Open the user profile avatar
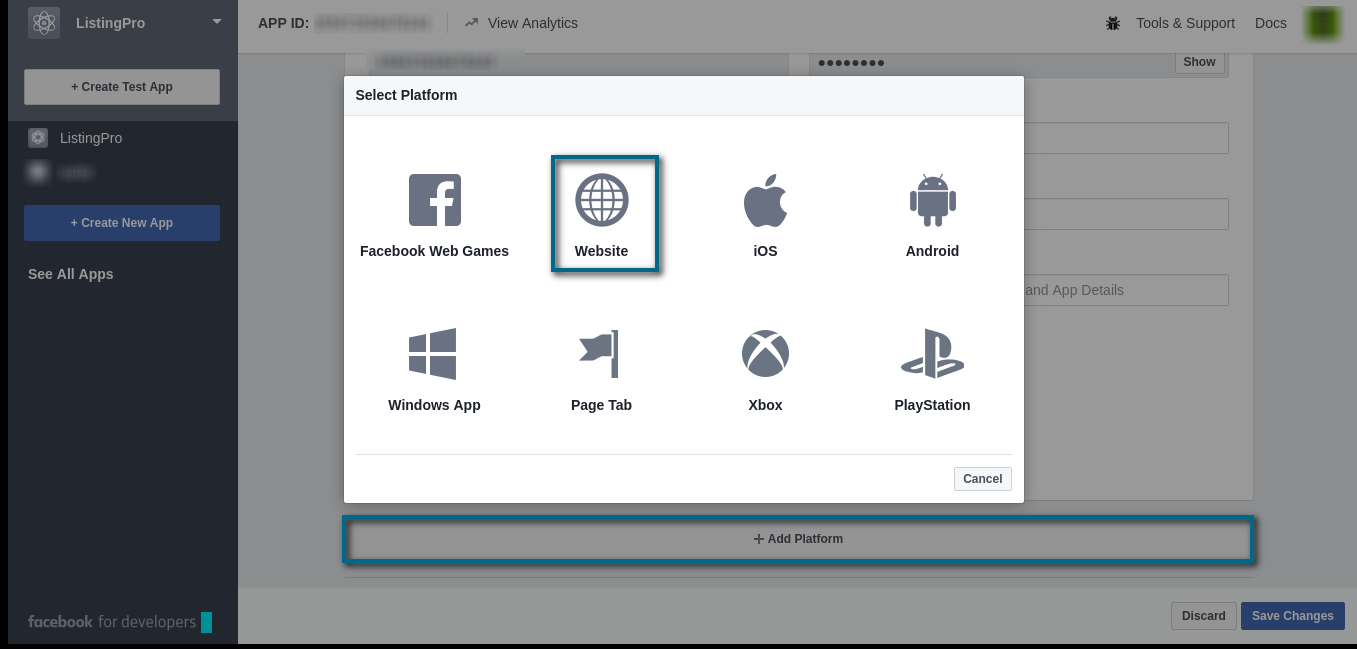 click(1324, 23)
